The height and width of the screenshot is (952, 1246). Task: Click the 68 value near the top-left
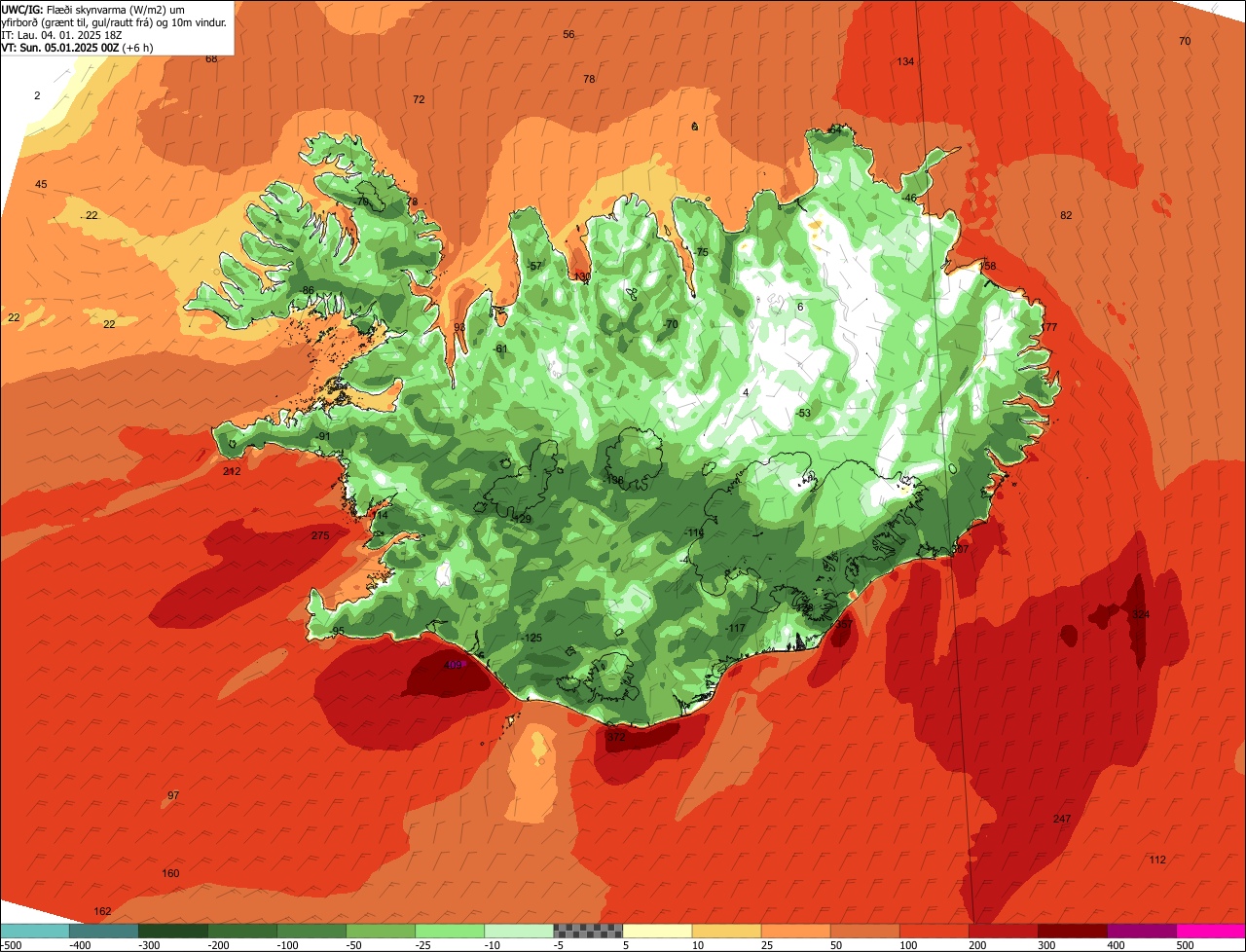tap(211, 58)
